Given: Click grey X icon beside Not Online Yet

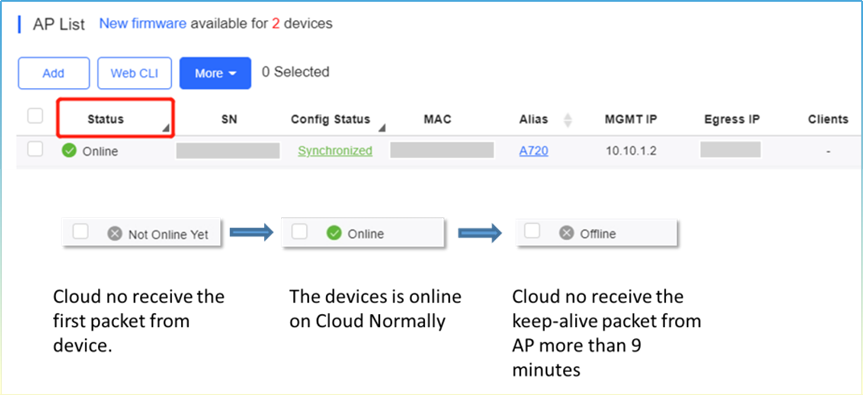Looking at the screenshot, I should 114,234.
